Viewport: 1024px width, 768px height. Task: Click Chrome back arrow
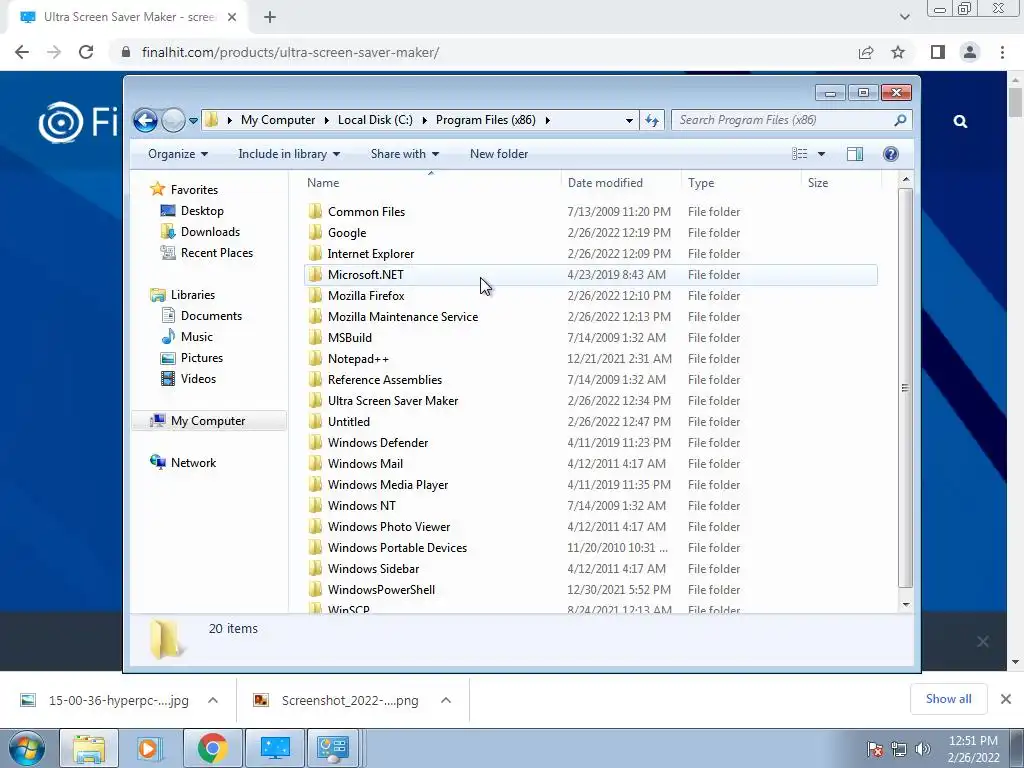click(22, 52)
